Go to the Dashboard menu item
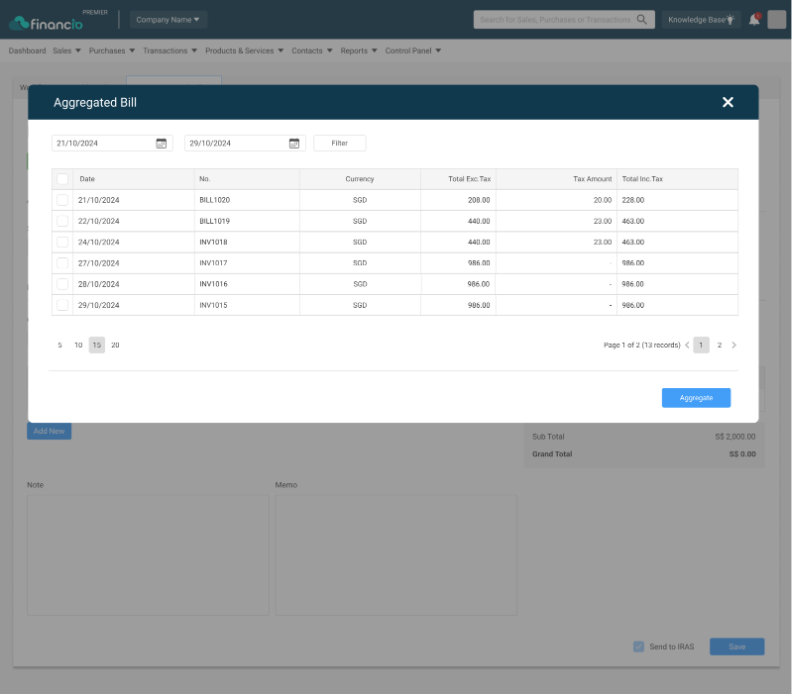792x694 pixels. click(27, 51)
